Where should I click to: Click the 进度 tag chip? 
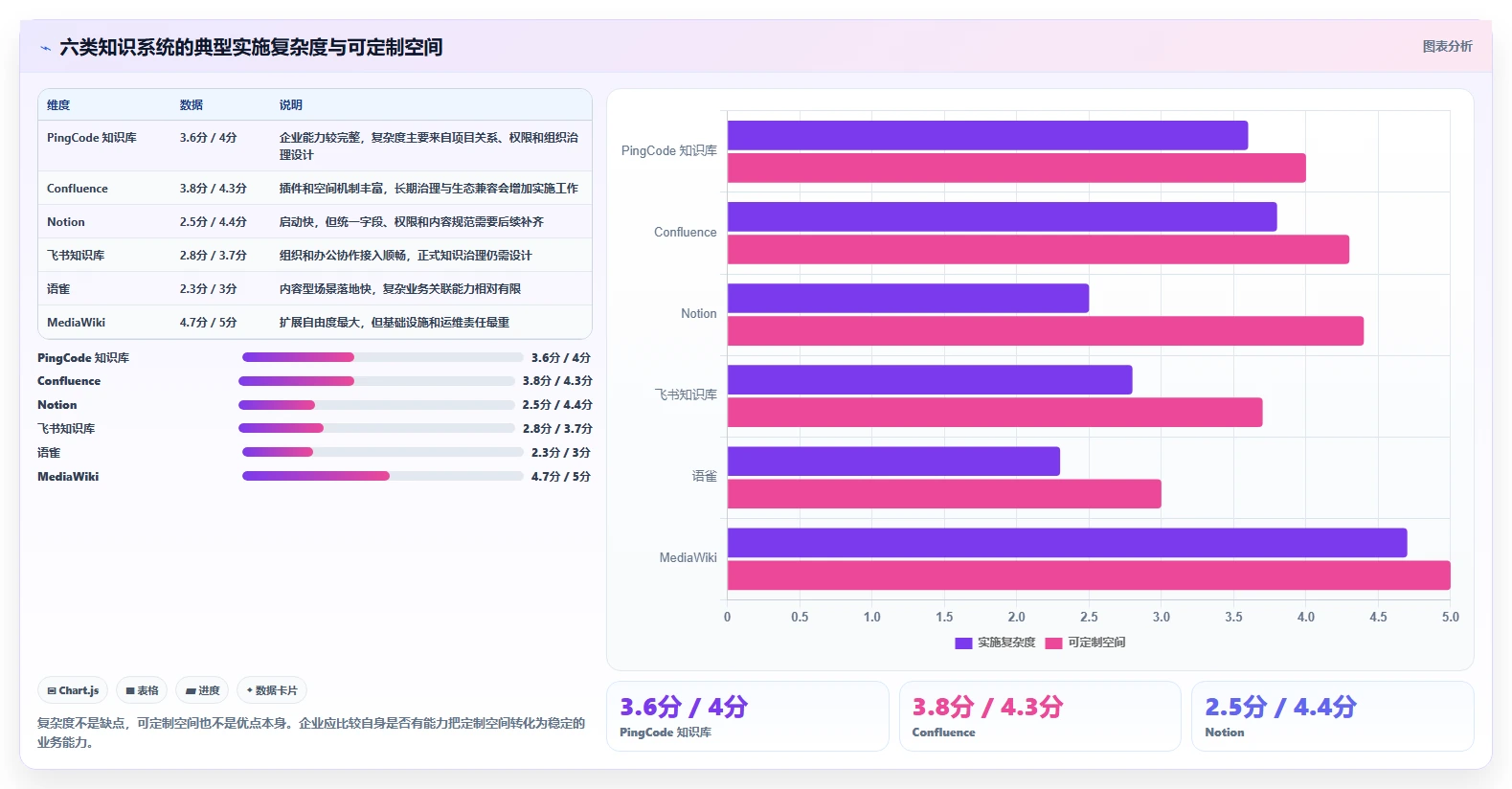click(202, 690)
